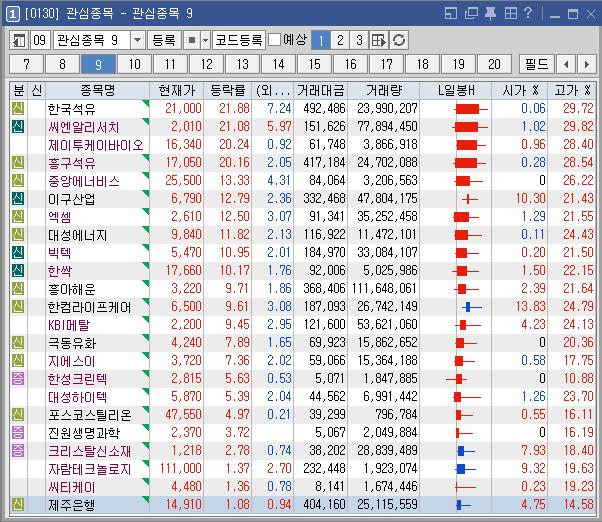
Task: Select view page 2 button
Action: [x=340, y=40]
